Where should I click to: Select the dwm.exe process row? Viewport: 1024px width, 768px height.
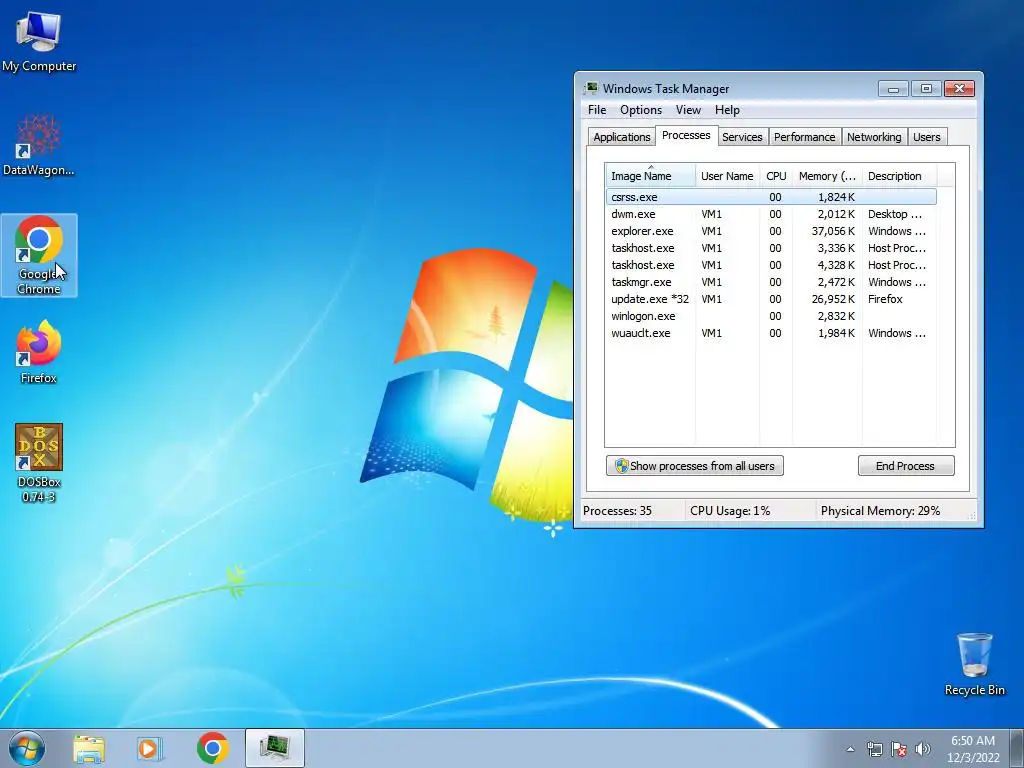pos(771,214)
